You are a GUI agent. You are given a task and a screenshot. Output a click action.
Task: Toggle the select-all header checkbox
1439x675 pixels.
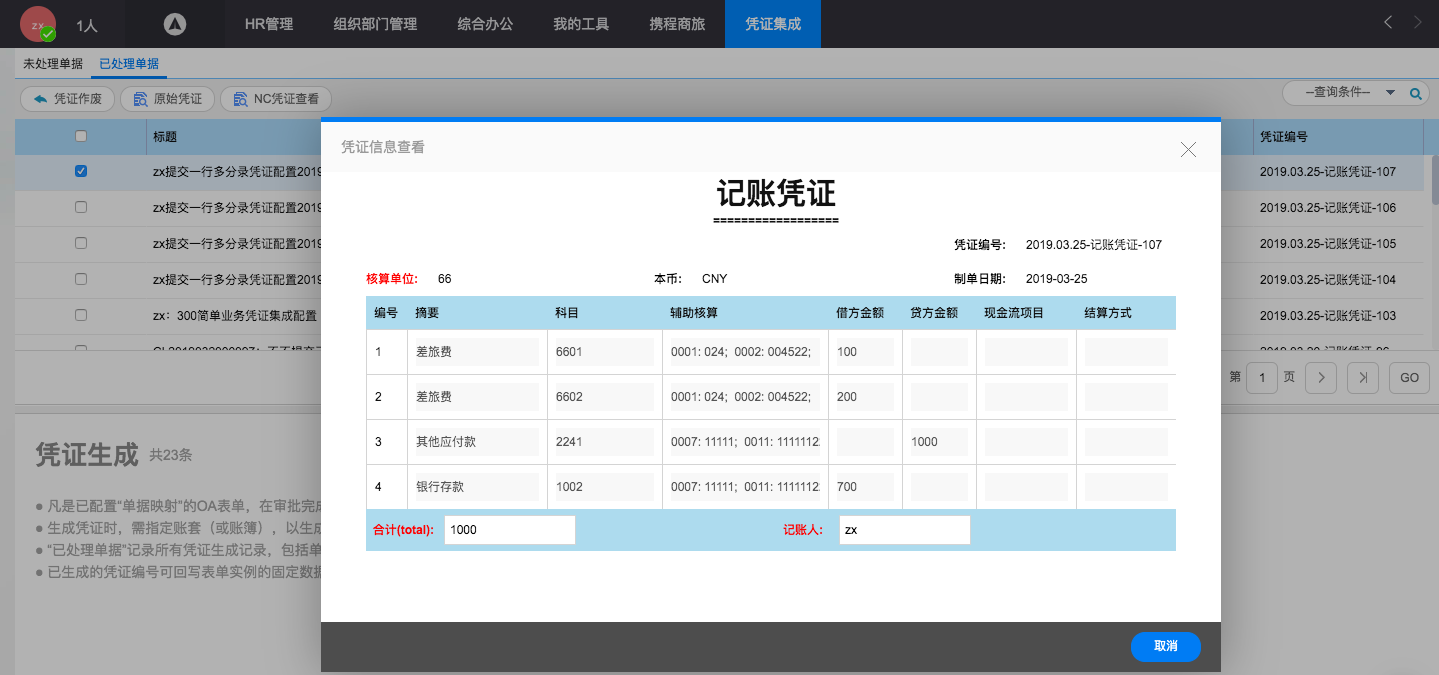pos(81,137)
